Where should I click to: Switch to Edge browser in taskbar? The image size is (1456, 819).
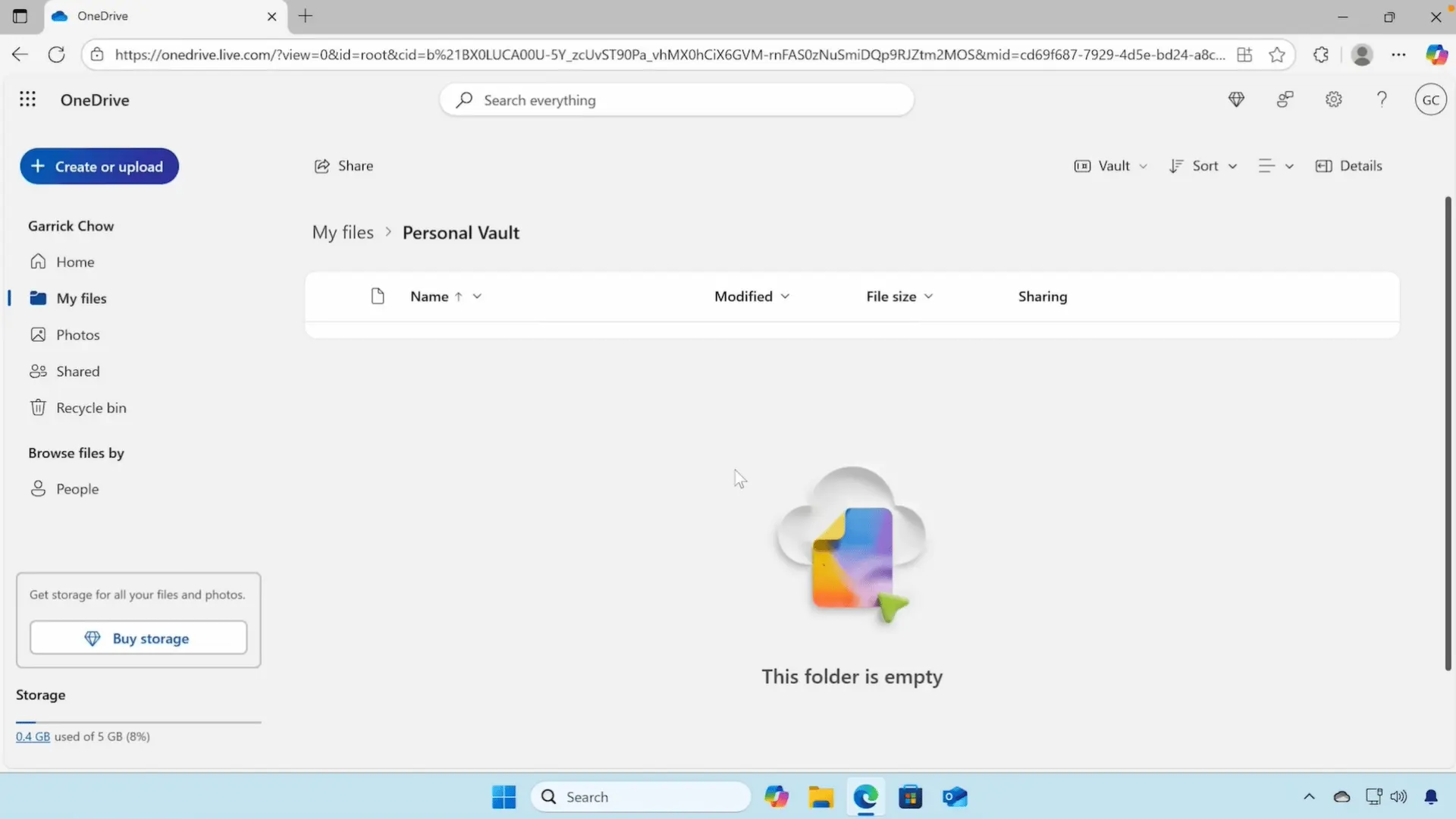point(865,797)
